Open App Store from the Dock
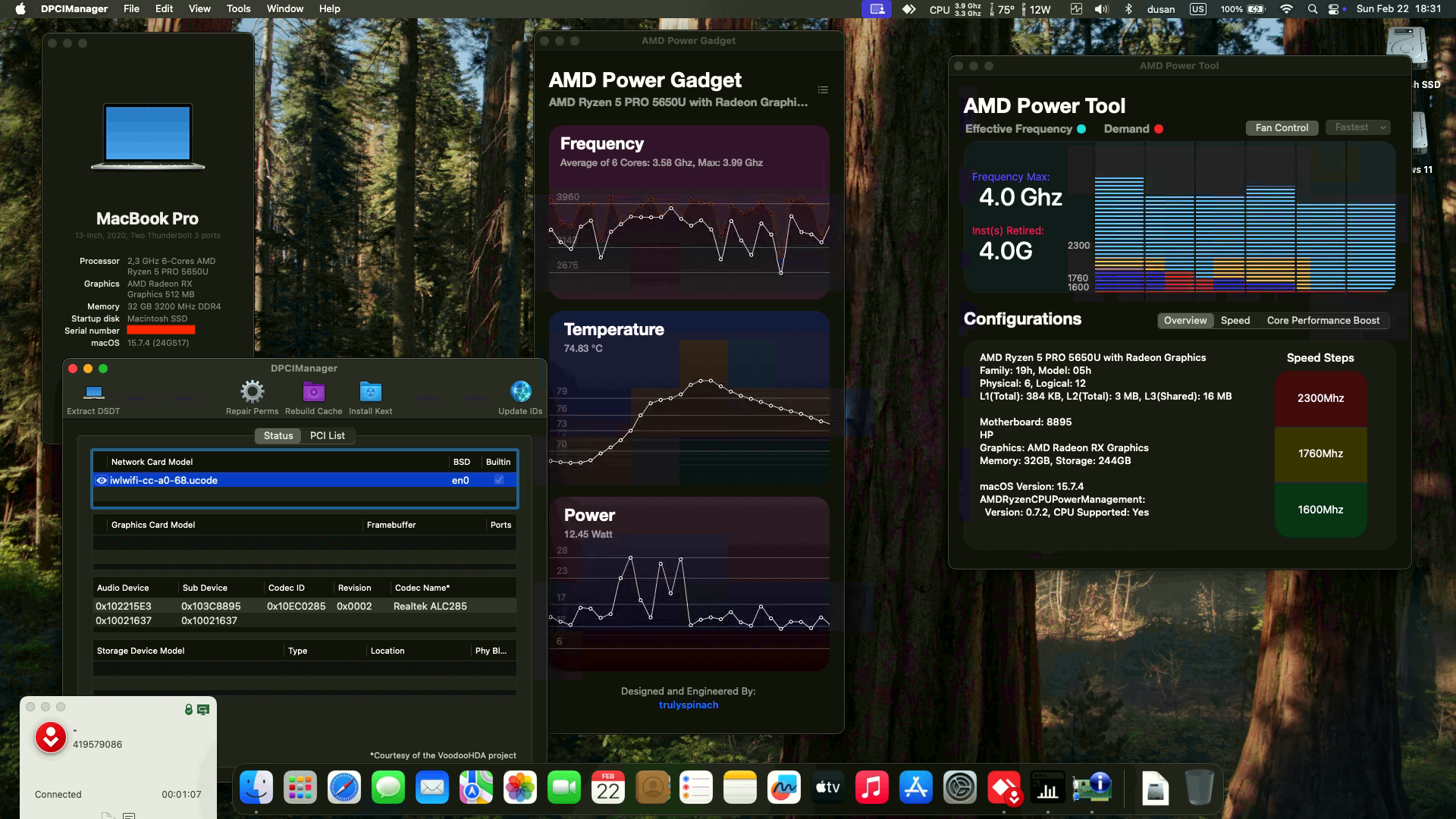This screenshot has height=819, width=1456. point(916,789)
